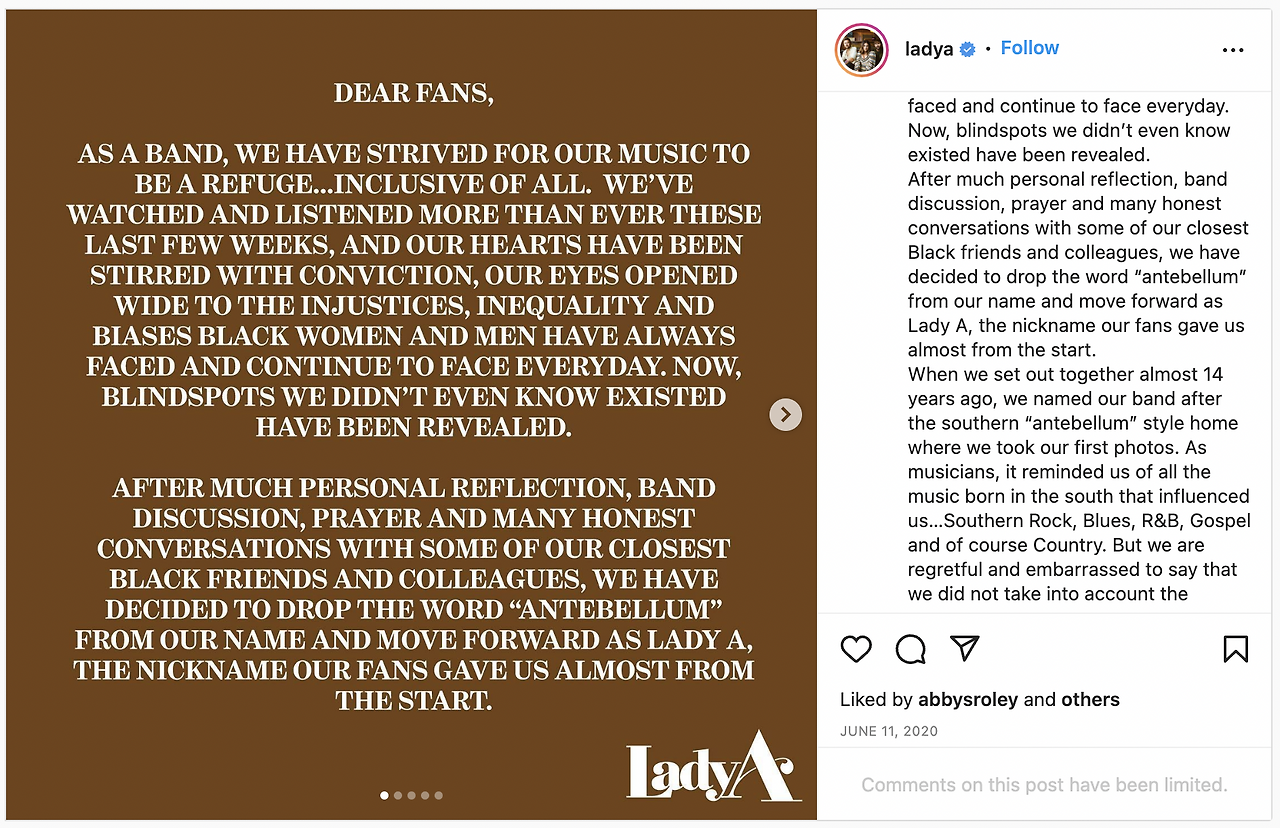This screenshot has height=828, width=1280.
Task: Open the June 11, 2020 post date link
Action: tap(889, 731)
